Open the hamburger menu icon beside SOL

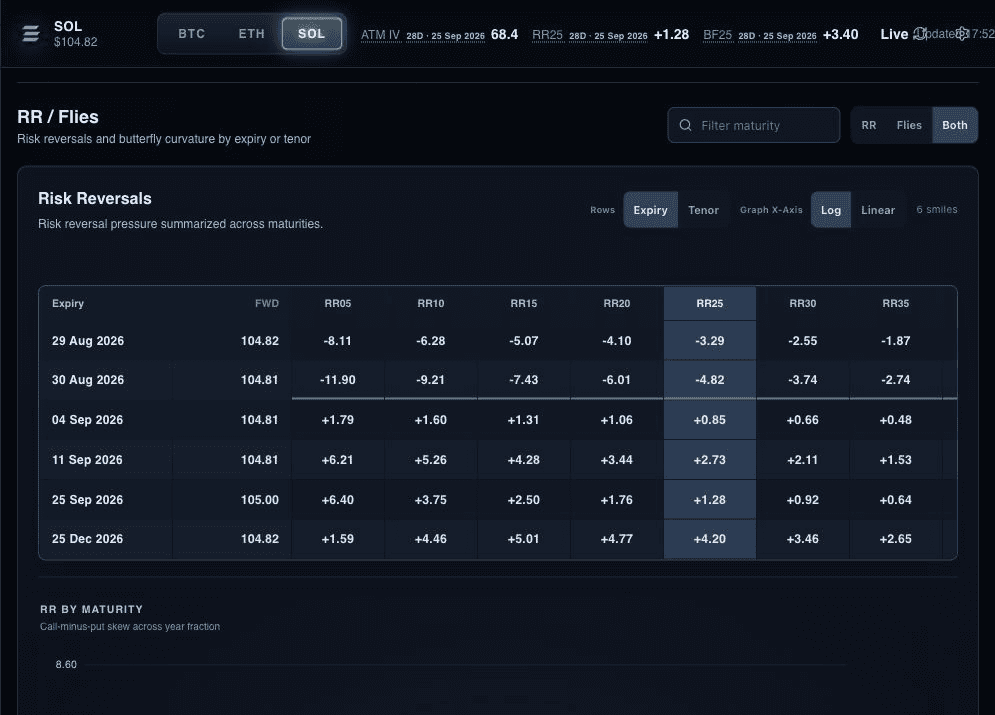click(30, 34)
